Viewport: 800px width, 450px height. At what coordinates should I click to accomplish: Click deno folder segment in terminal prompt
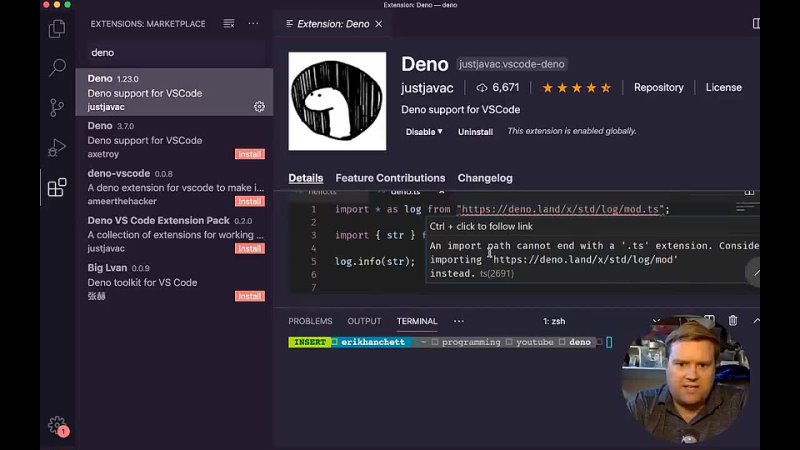pyautogui.click(x=580, y=342)
